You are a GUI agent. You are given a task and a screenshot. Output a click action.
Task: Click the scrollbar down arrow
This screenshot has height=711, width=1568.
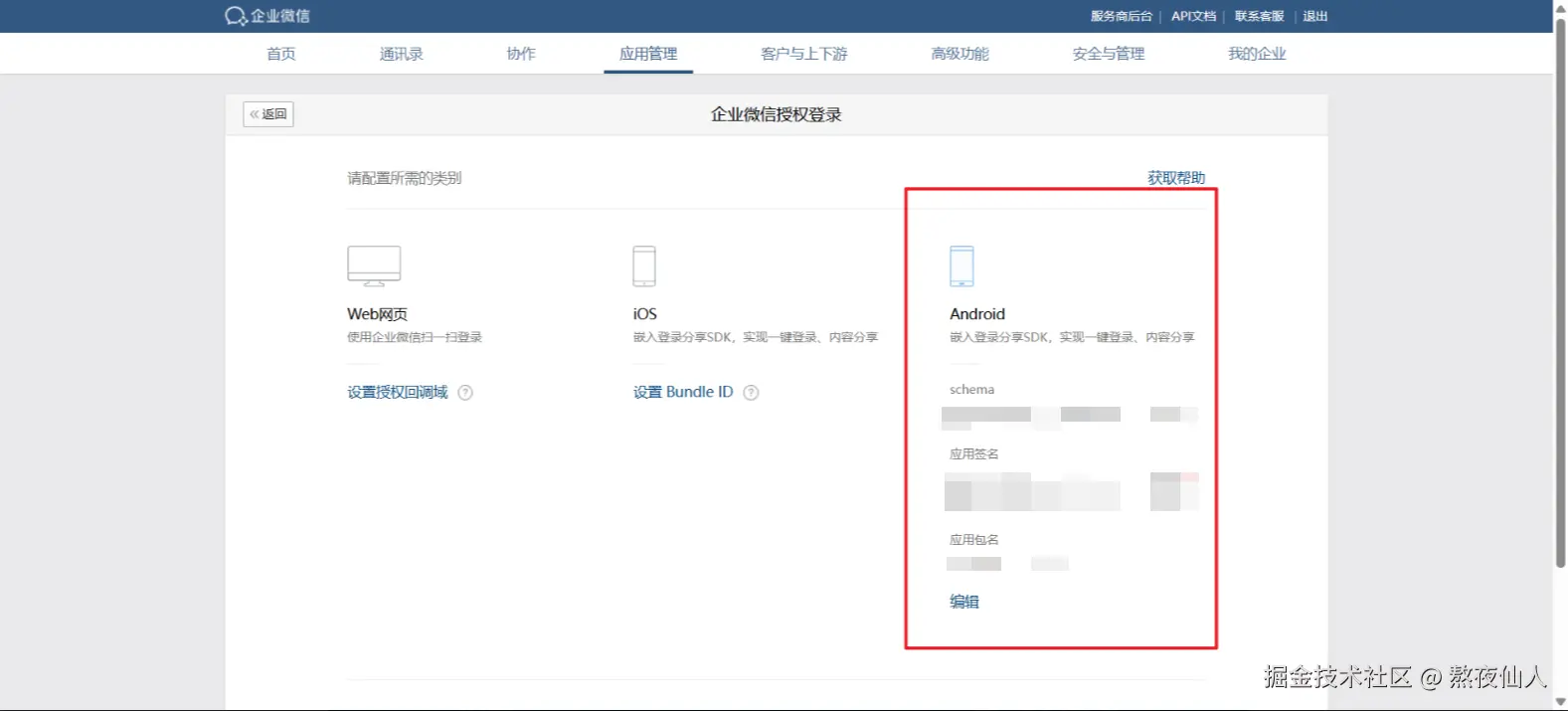pos(1560,702)
